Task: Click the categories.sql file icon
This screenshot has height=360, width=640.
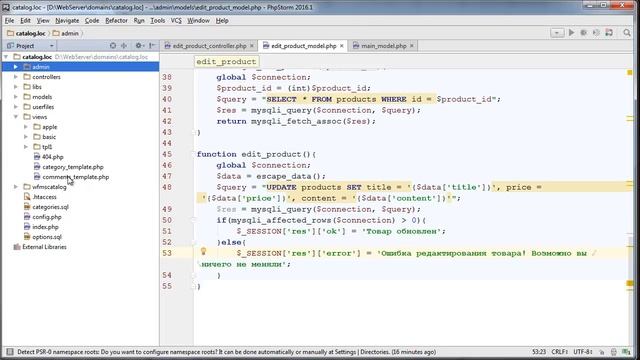Action: [27, 207]
